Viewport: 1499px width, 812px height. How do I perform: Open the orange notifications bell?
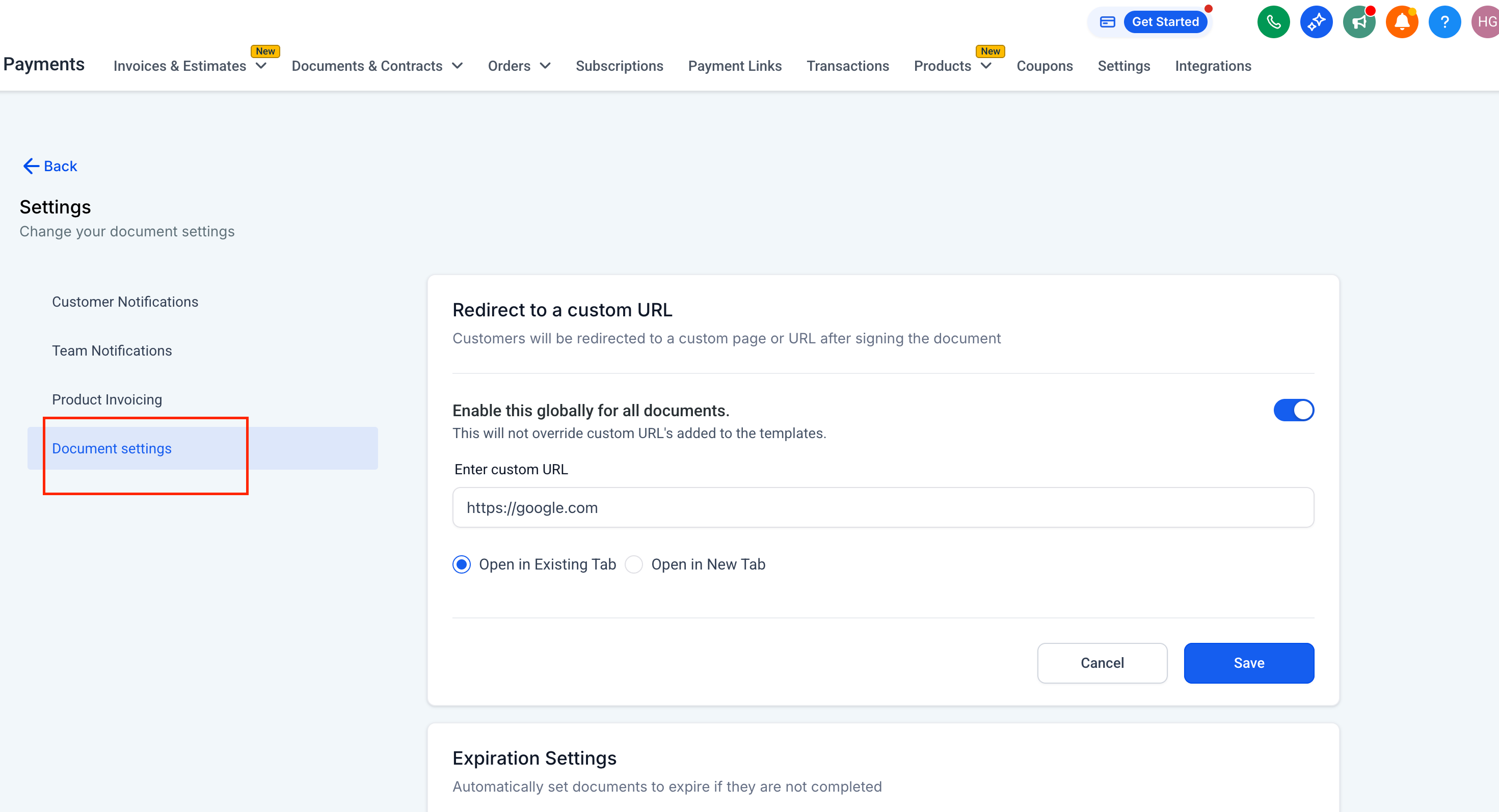(1401, 22)
